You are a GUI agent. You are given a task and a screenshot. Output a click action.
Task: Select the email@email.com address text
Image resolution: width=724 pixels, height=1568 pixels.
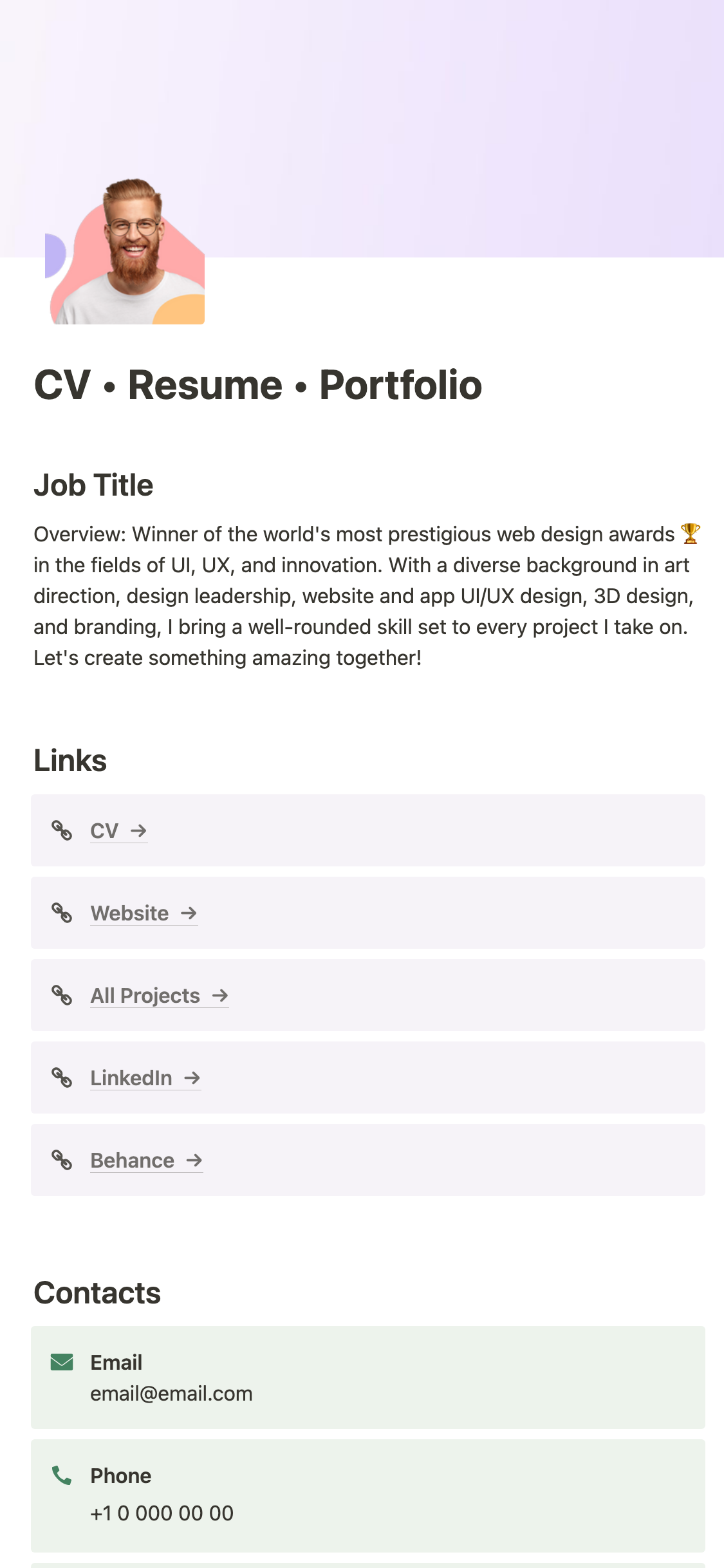tap(171, 1394)
